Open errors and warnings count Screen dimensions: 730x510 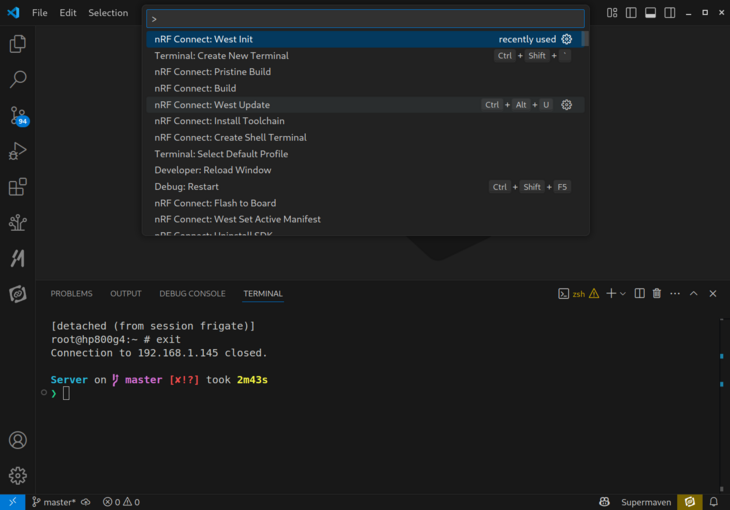tap(122, 502)
